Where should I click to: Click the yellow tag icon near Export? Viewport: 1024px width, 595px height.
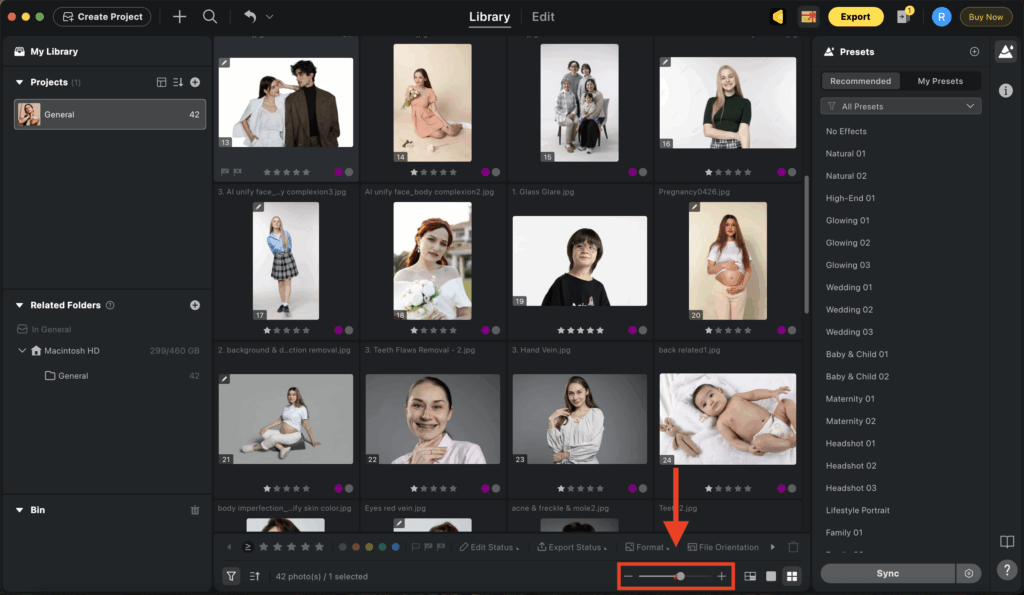(778, 17)
